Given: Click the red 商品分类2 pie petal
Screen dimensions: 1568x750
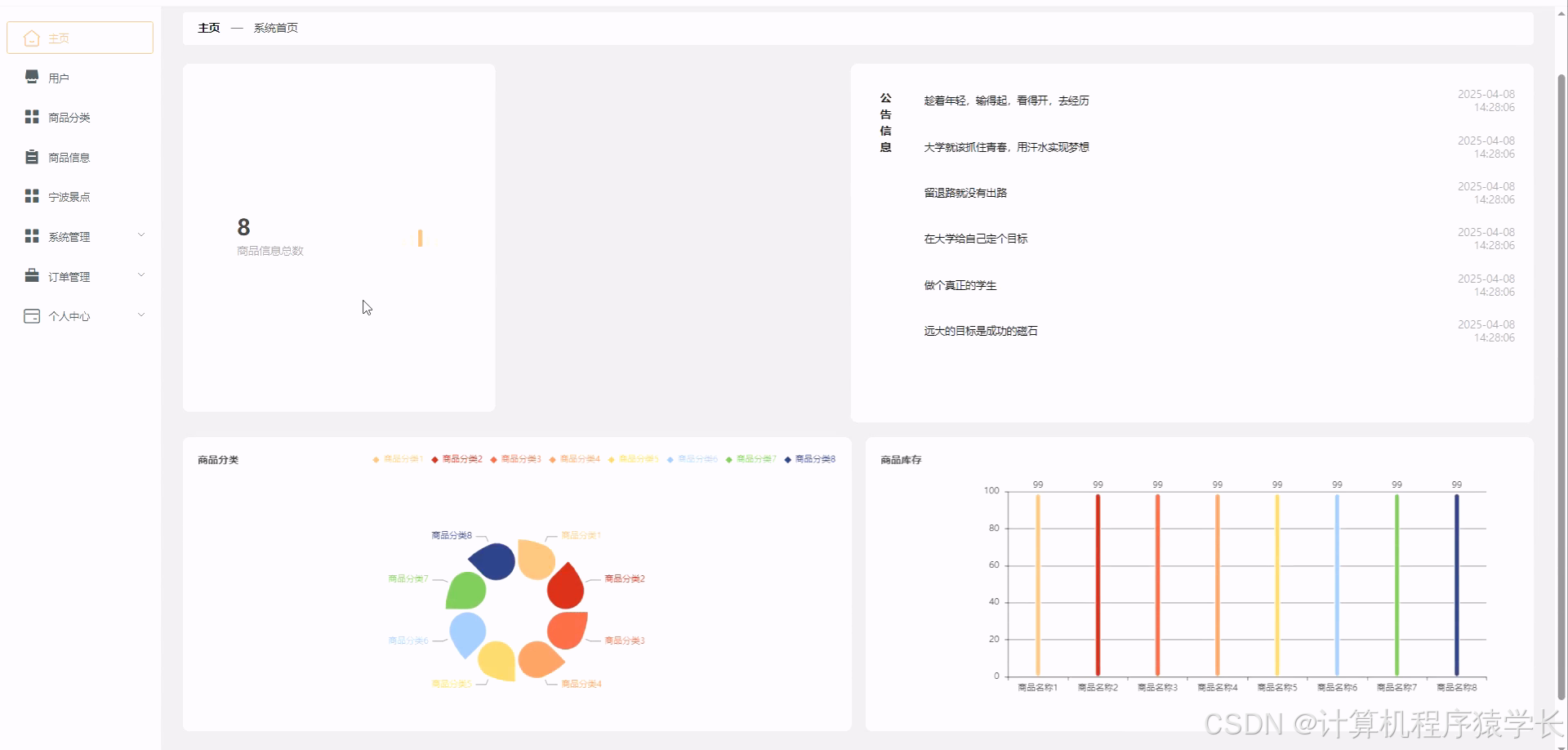Looking at the screenshot, I should (x=565, y=585).
